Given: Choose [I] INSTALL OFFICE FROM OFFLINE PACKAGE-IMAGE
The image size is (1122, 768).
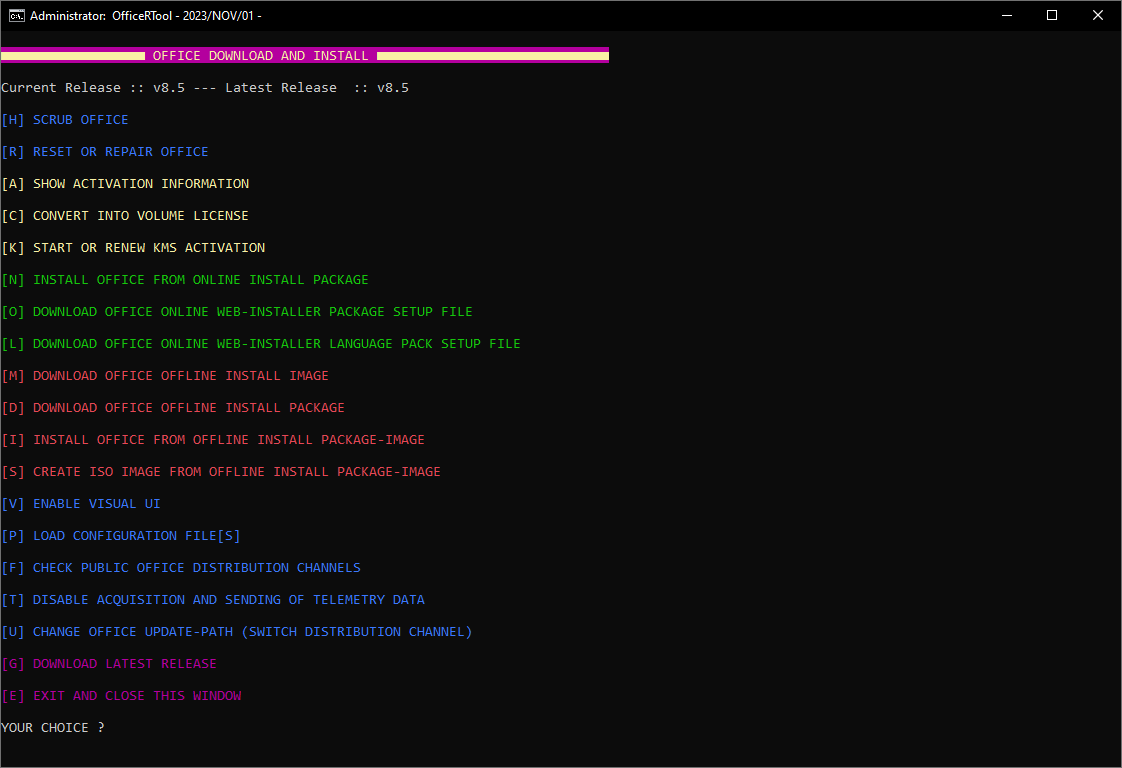Looking at the screenshot, I should point(213,439).
